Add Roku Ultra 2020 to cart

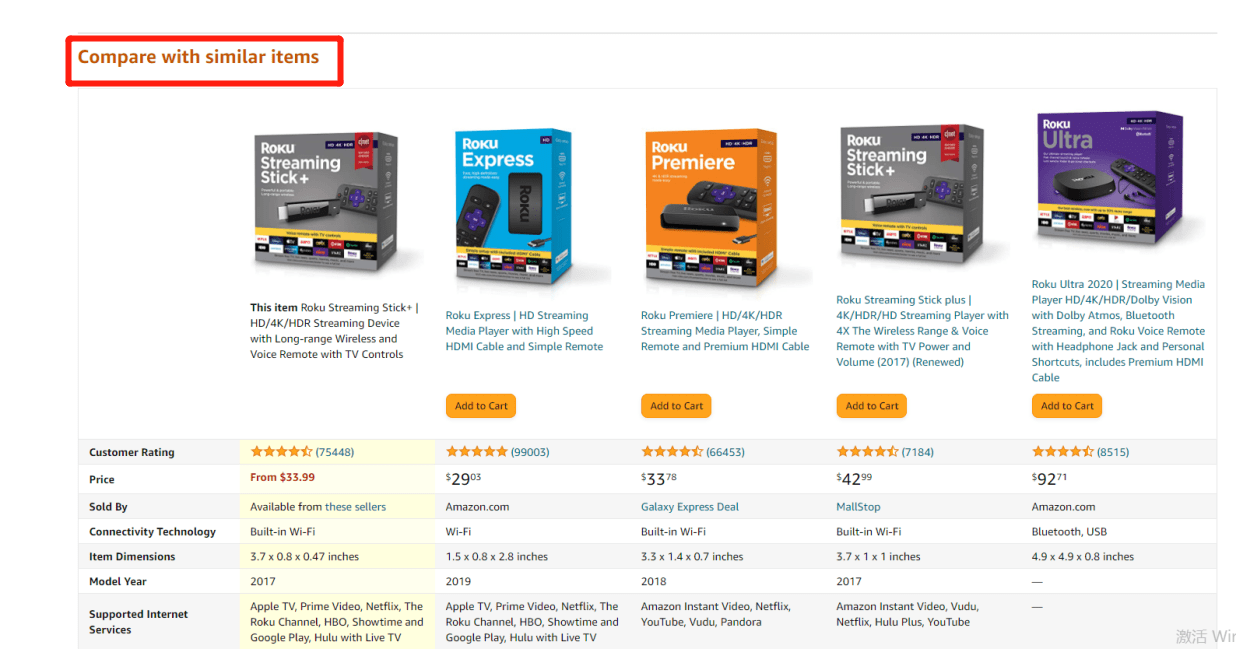1067,406
